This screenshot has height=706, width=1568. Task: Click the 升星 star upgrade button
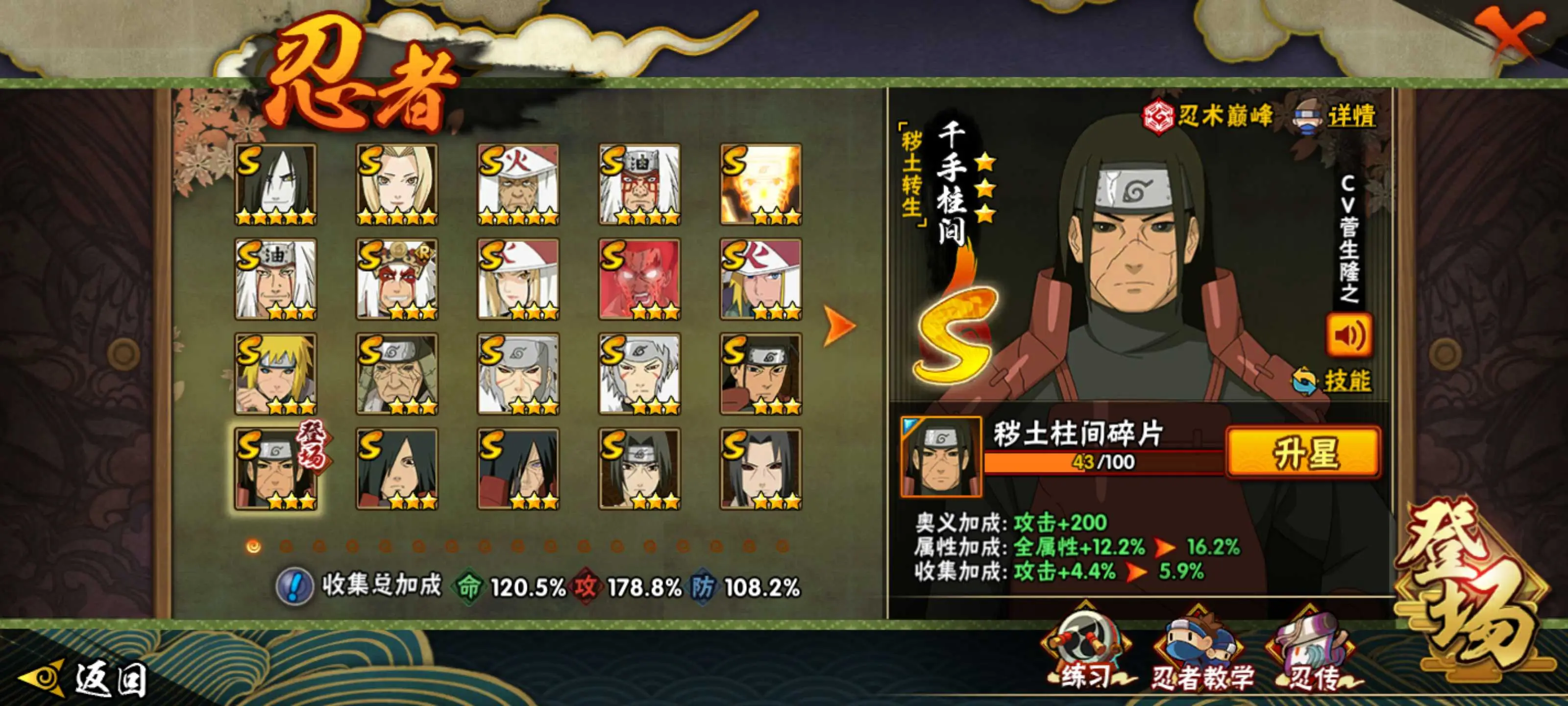tap(1304, 453)
